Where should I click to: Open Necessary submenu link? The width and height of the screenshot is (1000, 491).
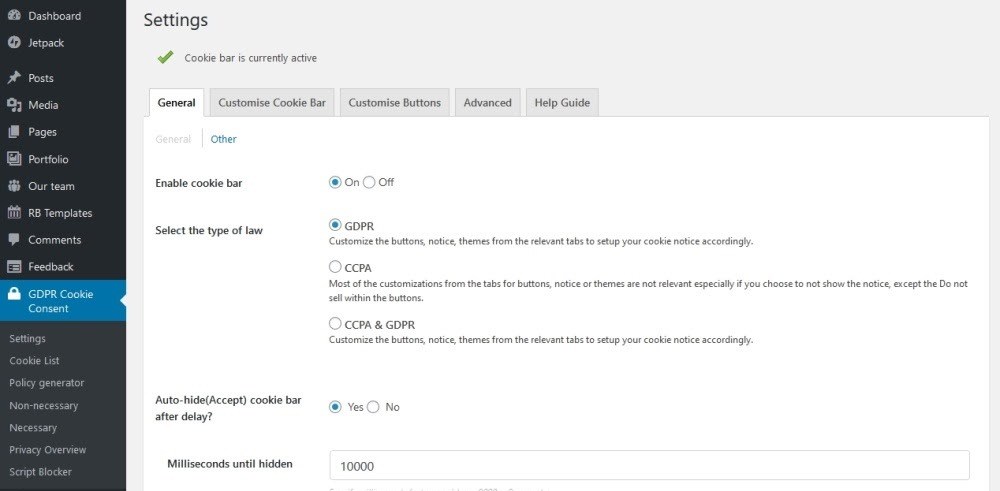[x=33, y=427]
